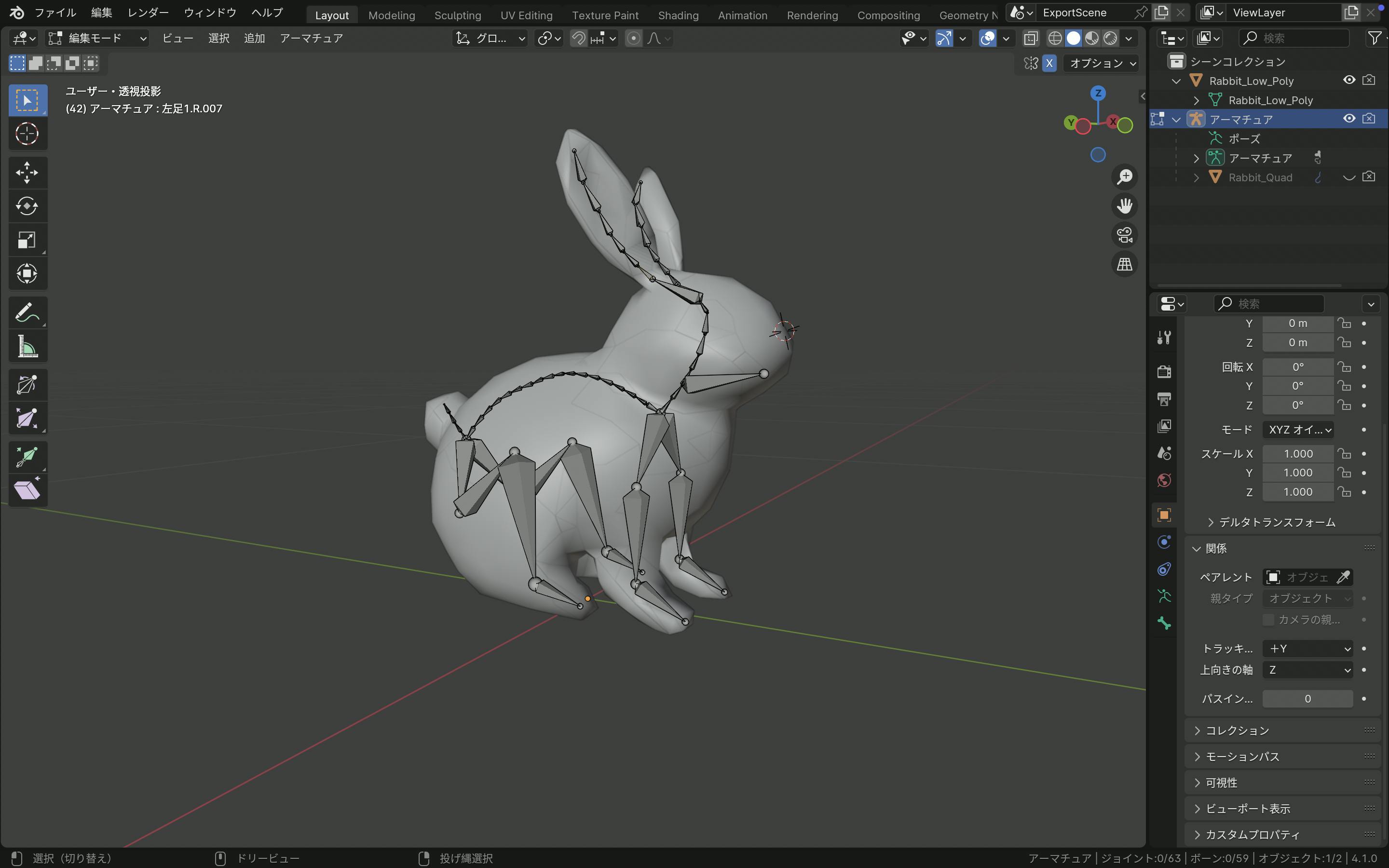1389x868 pixels.
Task: Activate the Rotate tool
Action: 27,205
